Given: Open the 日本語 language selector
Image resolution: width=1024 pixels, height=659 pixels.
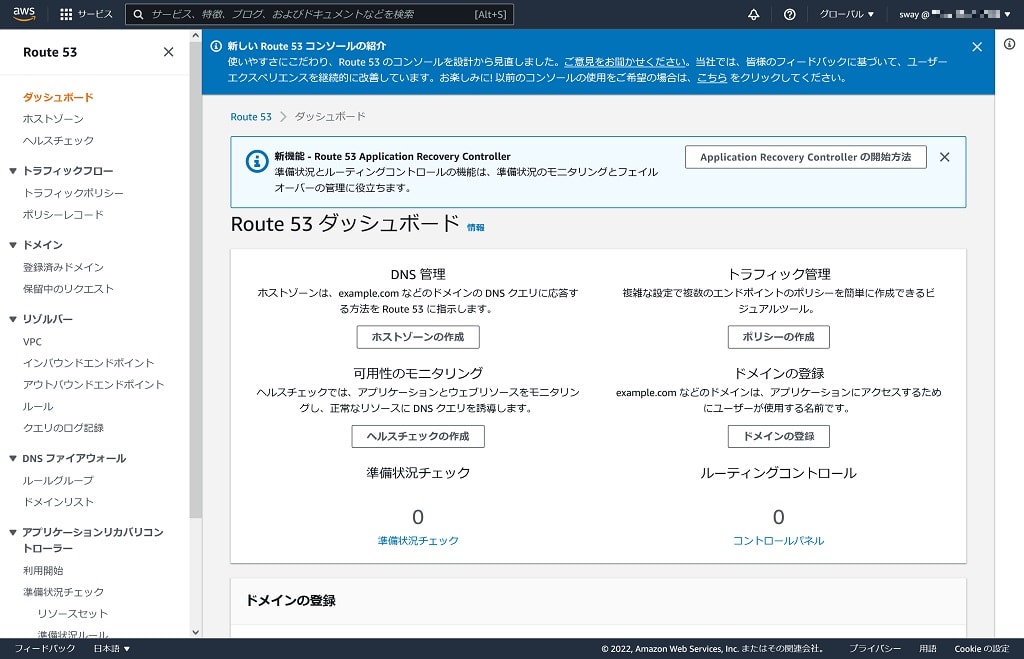Looking at the screenshot, I should 112,649.
